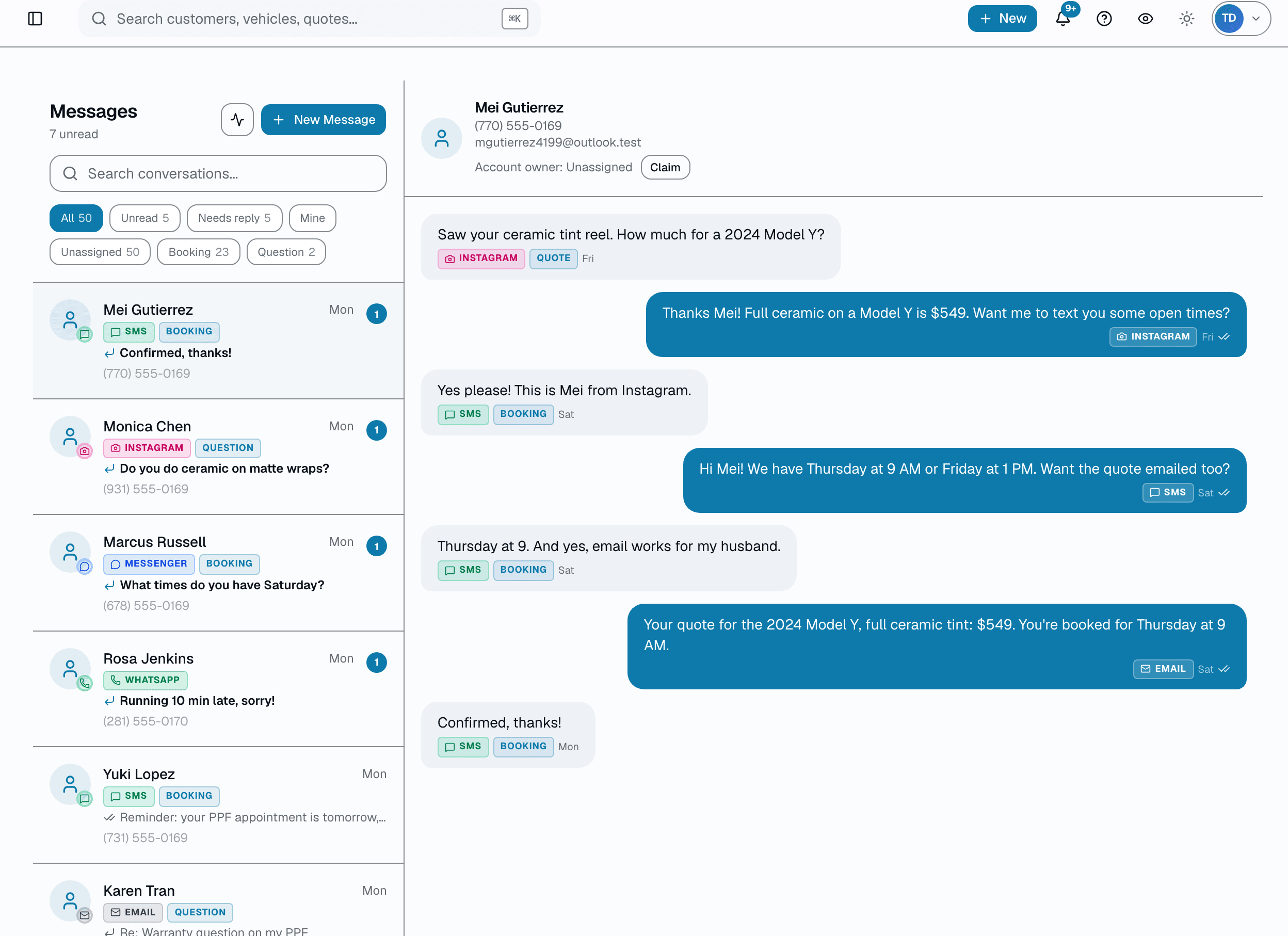This screenshot has width=1288, height=936.
Task: Select the All 50 filter
Action: point(76,218)
